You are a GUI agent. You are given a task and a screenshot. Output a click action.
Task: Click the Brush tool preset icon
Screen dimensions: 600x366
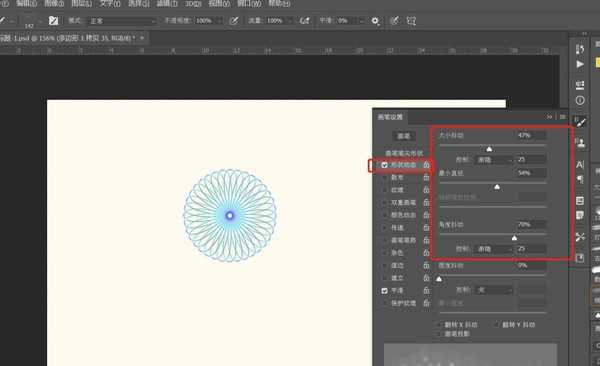point(3,21)
